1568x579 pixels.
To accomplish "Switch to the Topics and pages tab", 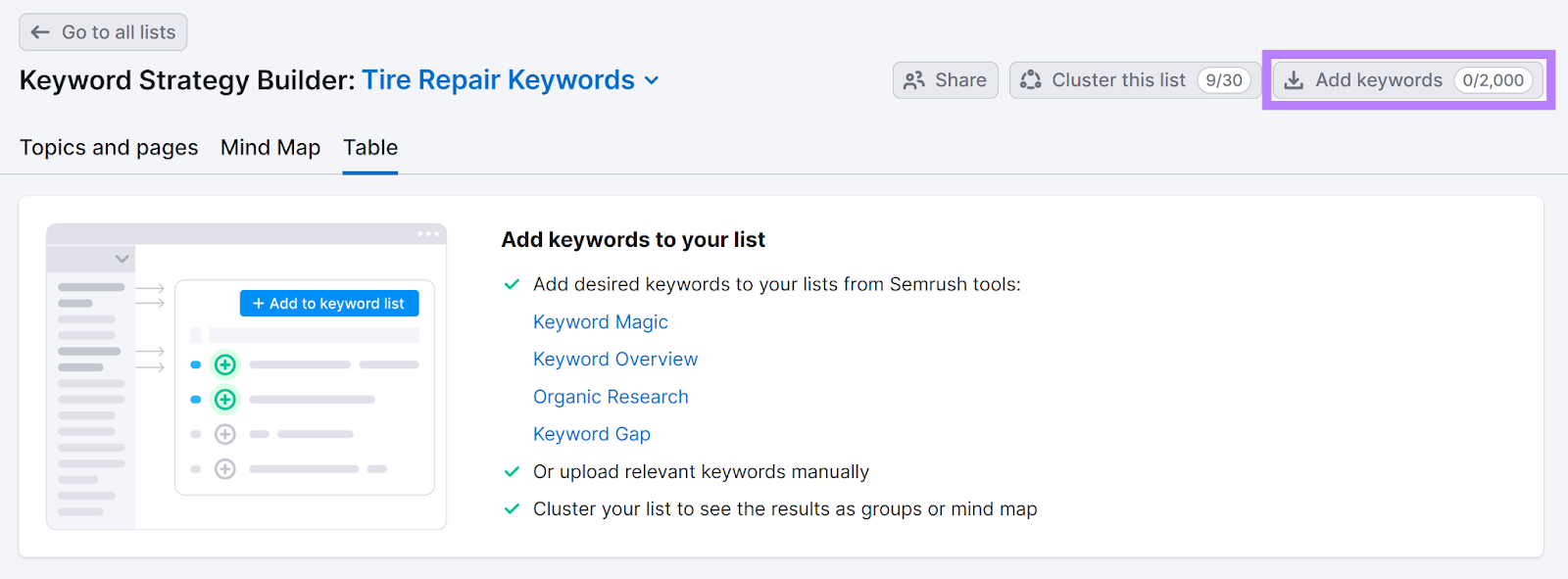I will 109,148.
